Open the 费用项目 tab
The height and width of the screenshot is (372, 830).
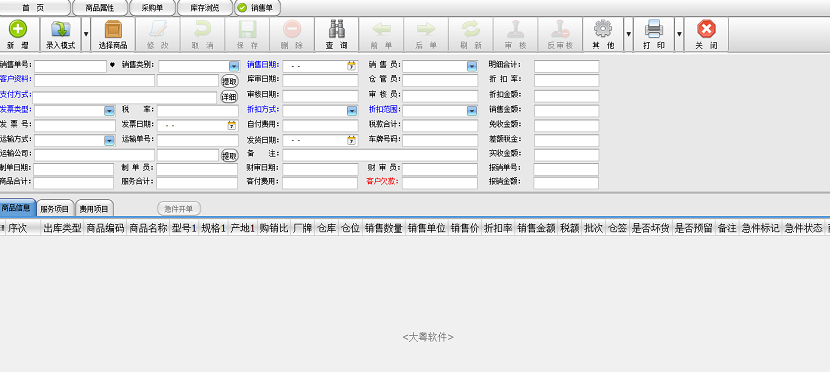pos(94,209)
